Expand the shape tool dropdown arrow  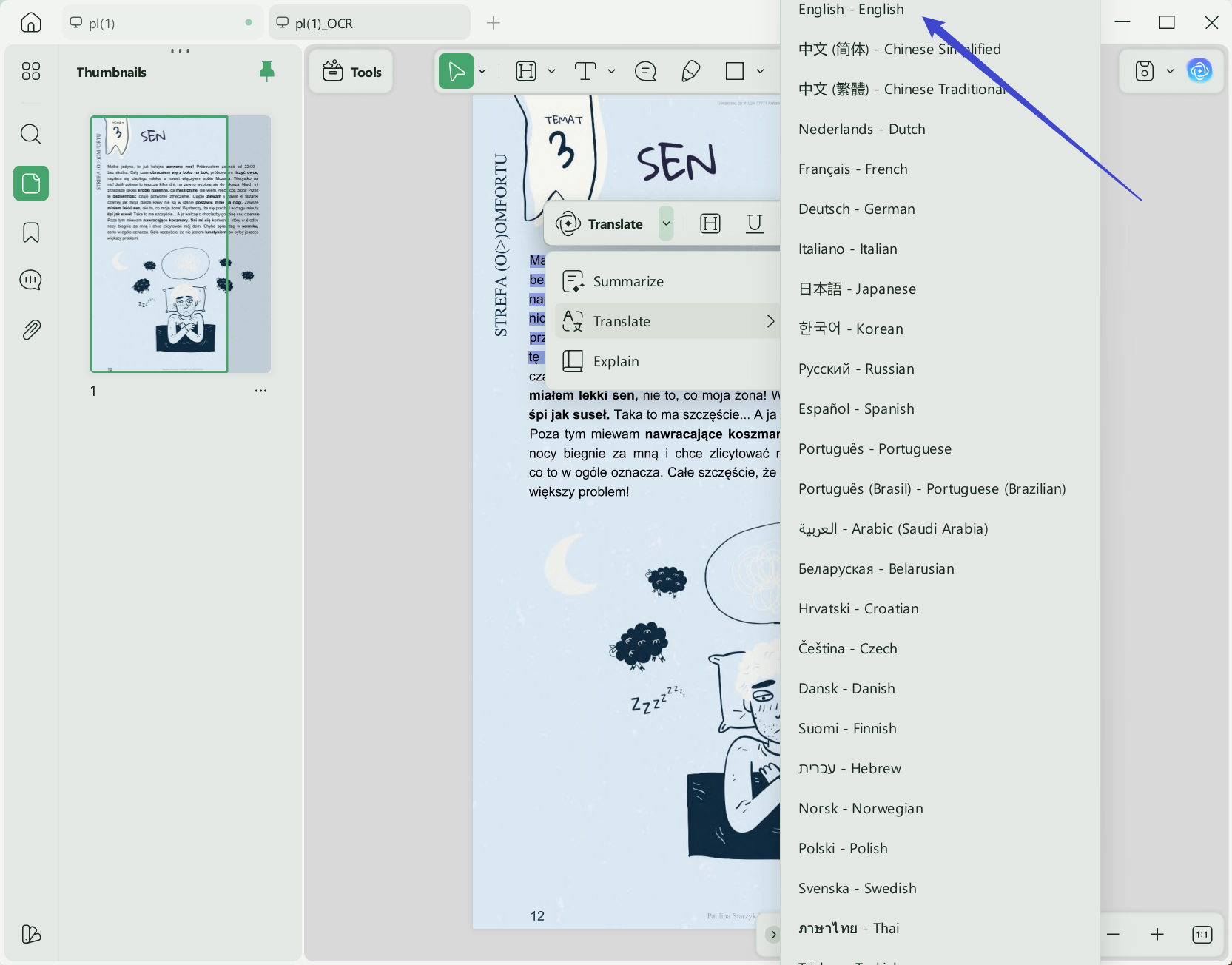click(x=760, y=71)
